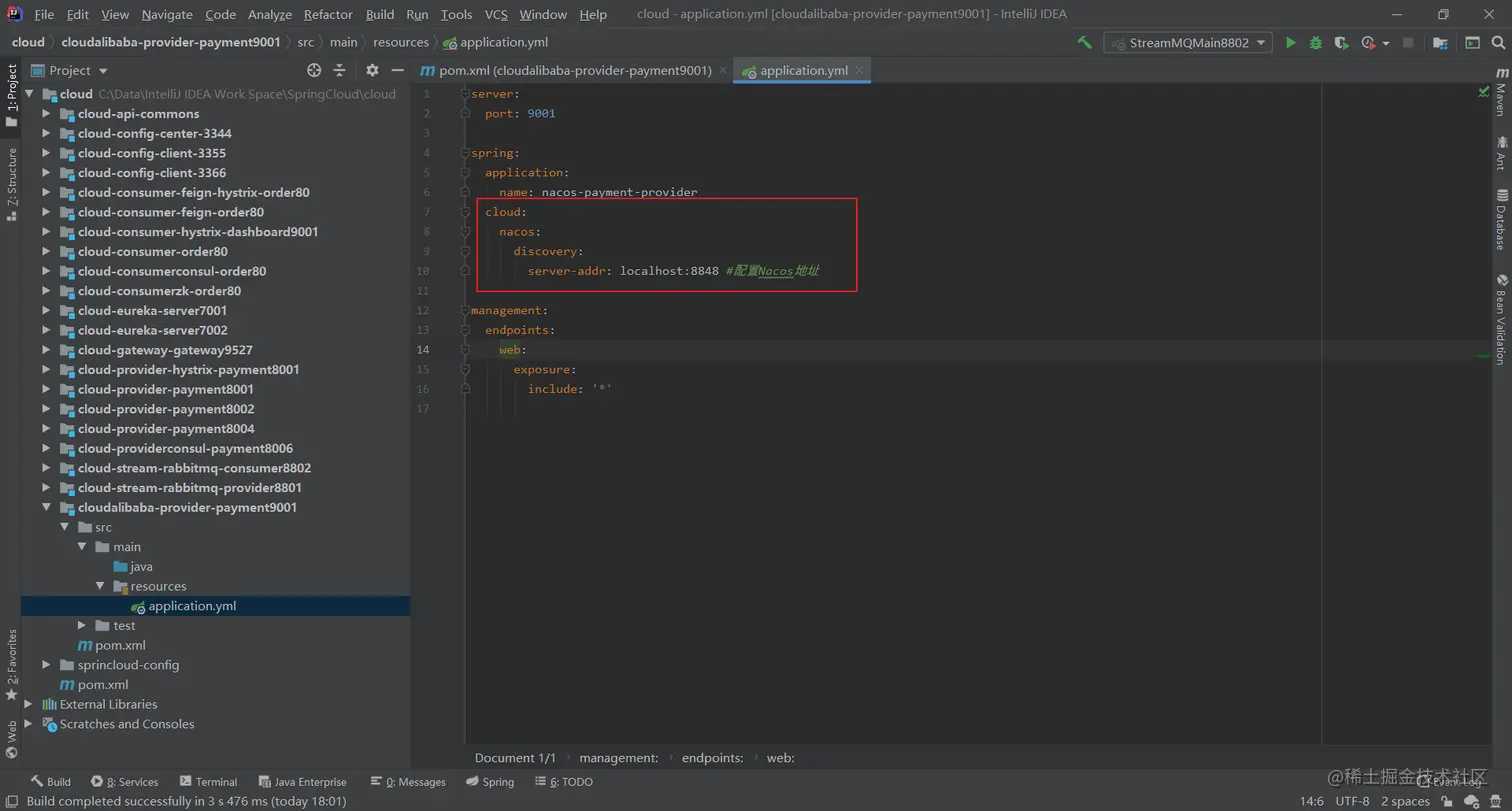
Task: Open the Analyze menu
Action: click(269, 14)
